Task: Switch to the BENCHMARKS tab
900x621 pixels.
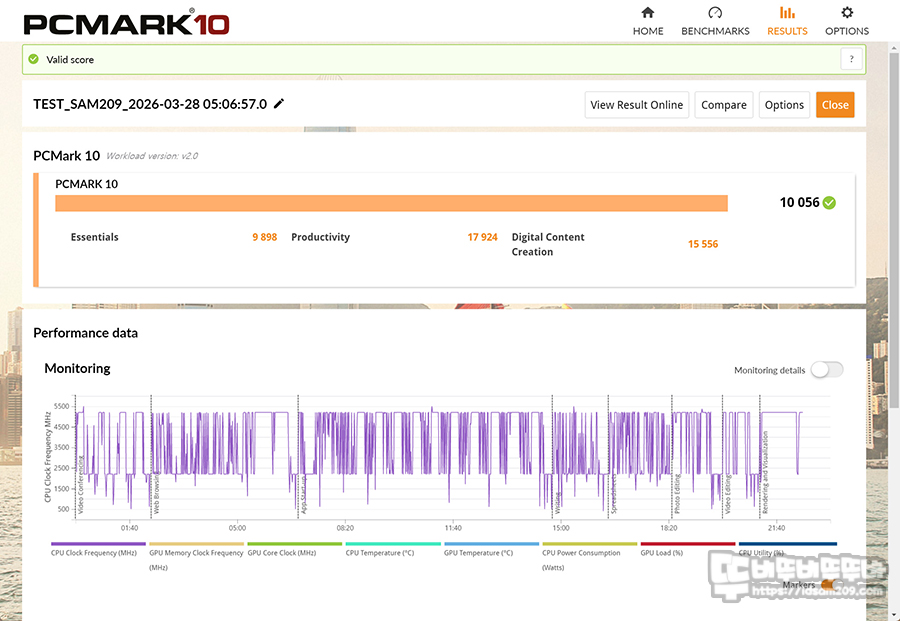Action: point(715,21)
